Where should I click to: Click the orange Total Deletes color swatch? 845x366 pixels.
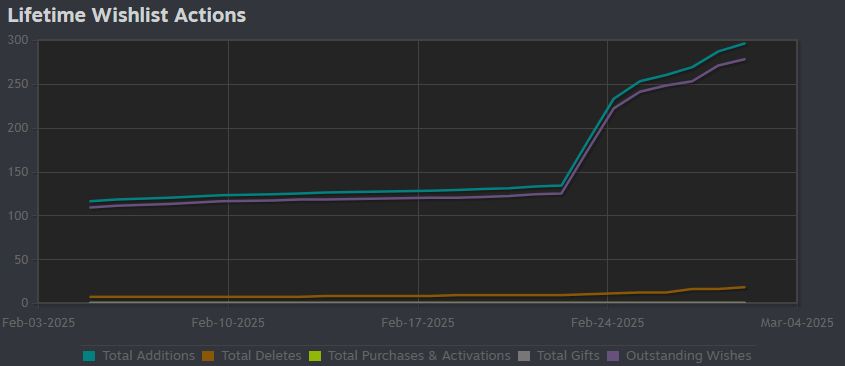click(x=208, y=356)
